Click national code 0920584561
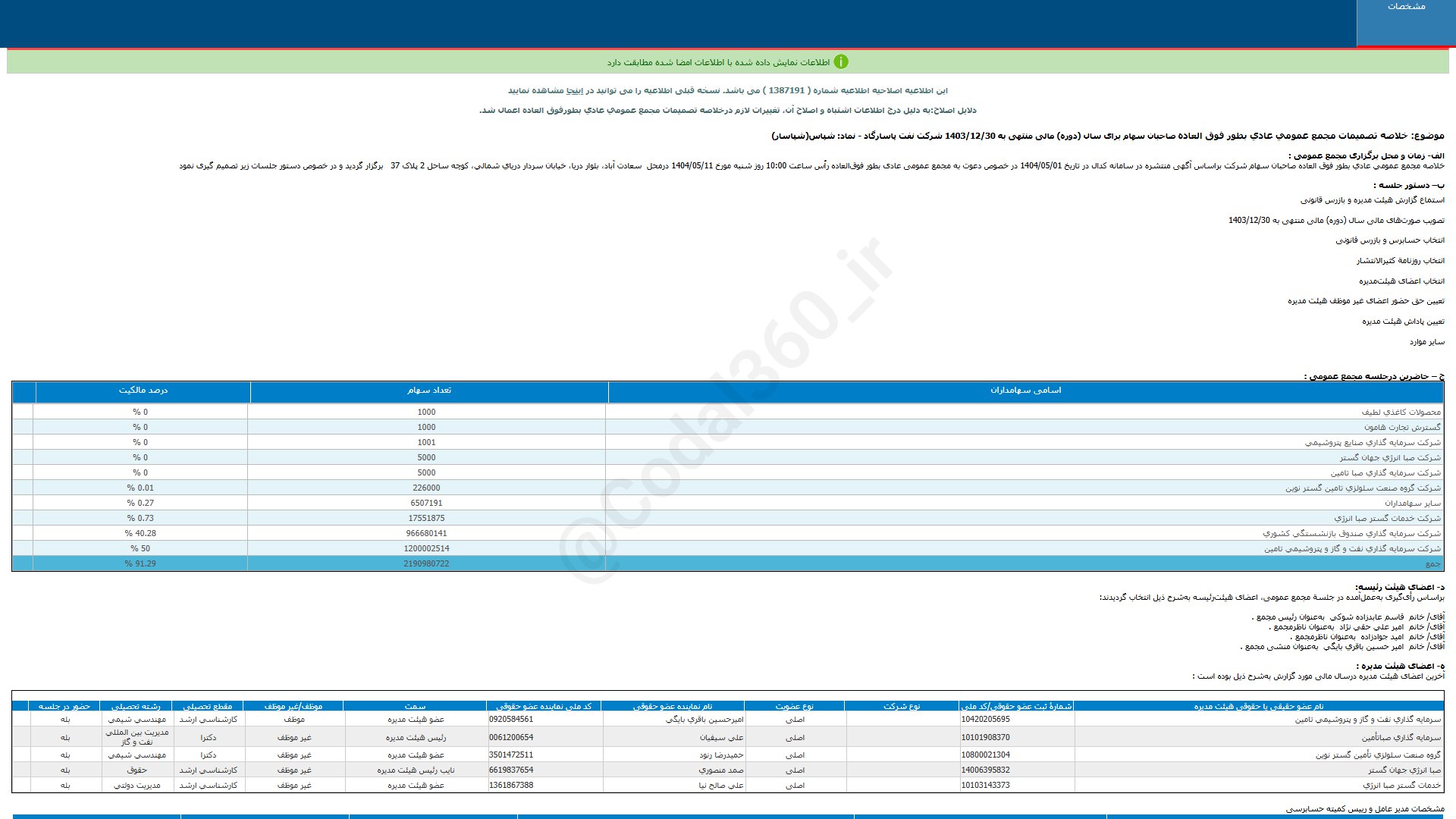This screenshot has height=819, width=1456. click(511, 719)
